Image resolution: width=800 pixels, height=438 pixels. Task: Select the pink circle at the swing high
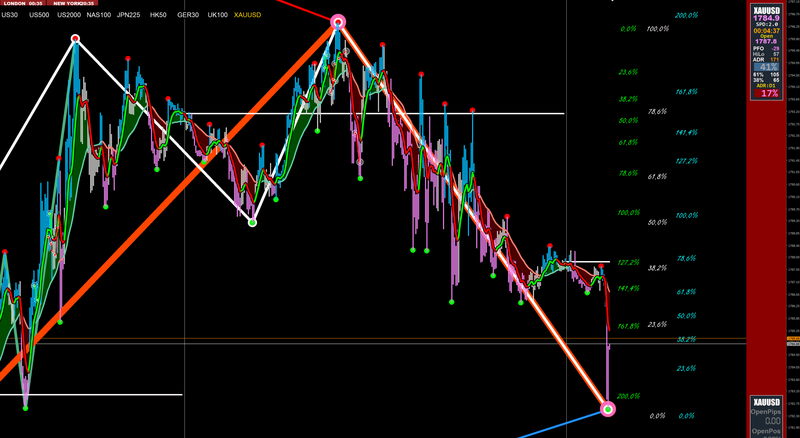pos(338,22)
